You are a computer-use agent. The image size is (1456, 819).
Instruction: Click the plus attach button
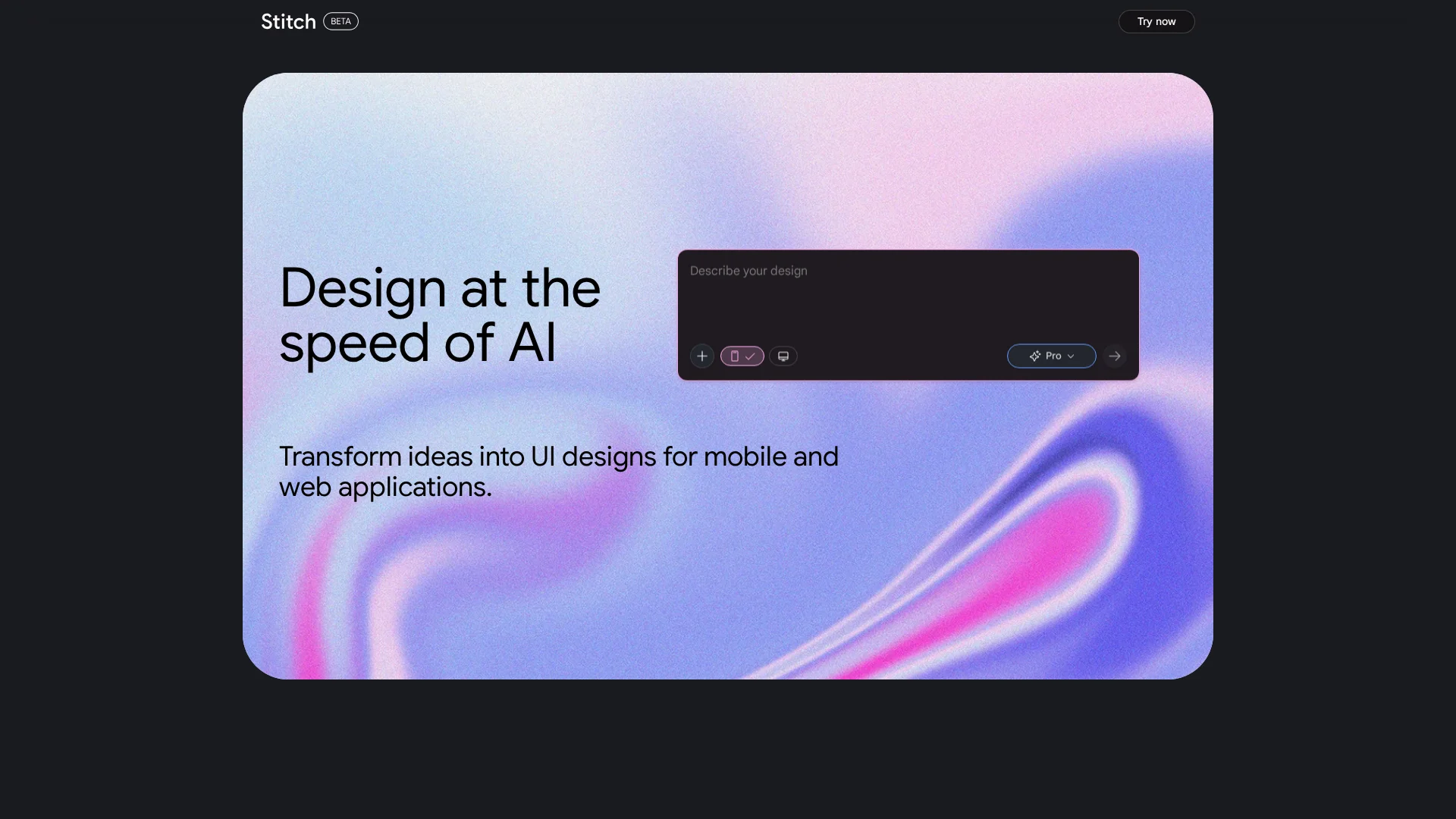coord(702,356)
